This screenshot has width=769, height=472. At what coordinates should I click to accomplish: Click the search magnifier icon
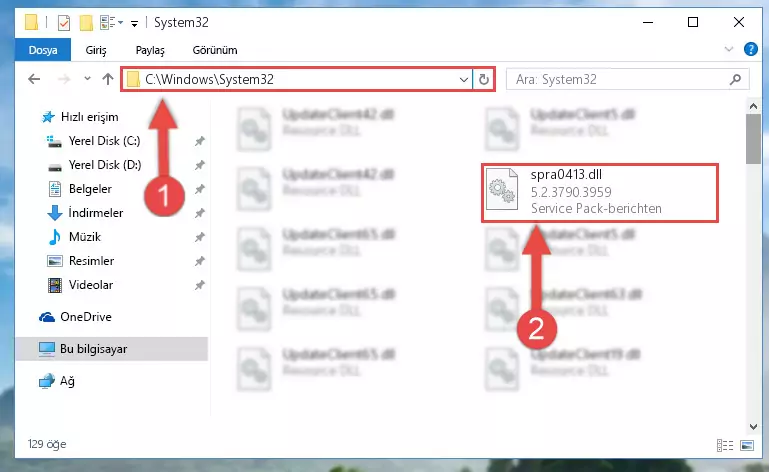pos(735,79)
